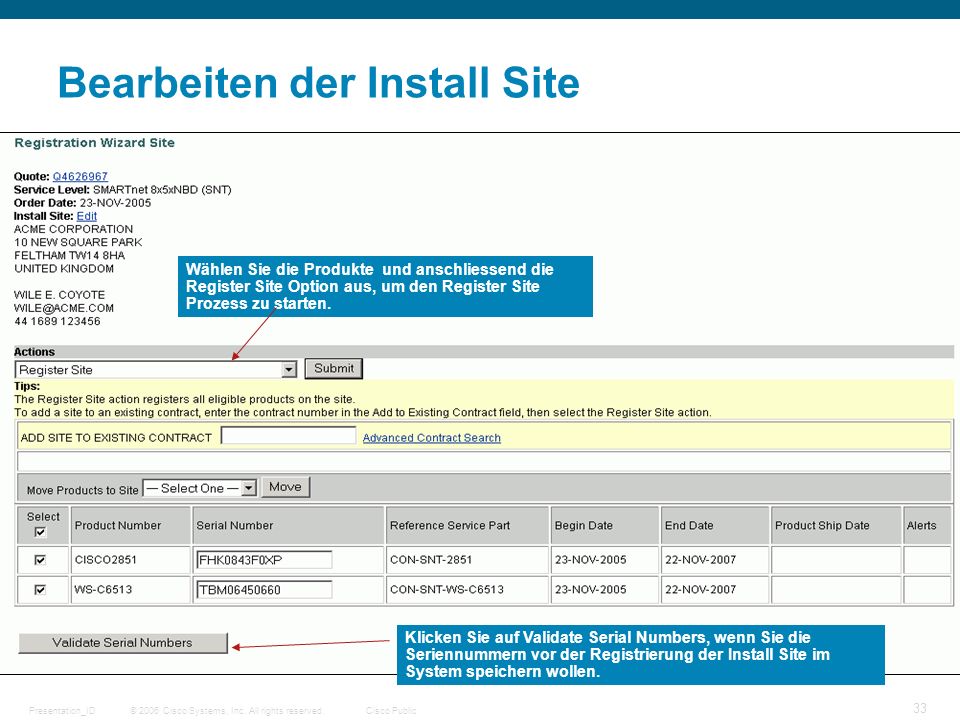The image size is (960, 720).
Task: Click the Registration Wizard Site heading
Action: coord(95,143)
